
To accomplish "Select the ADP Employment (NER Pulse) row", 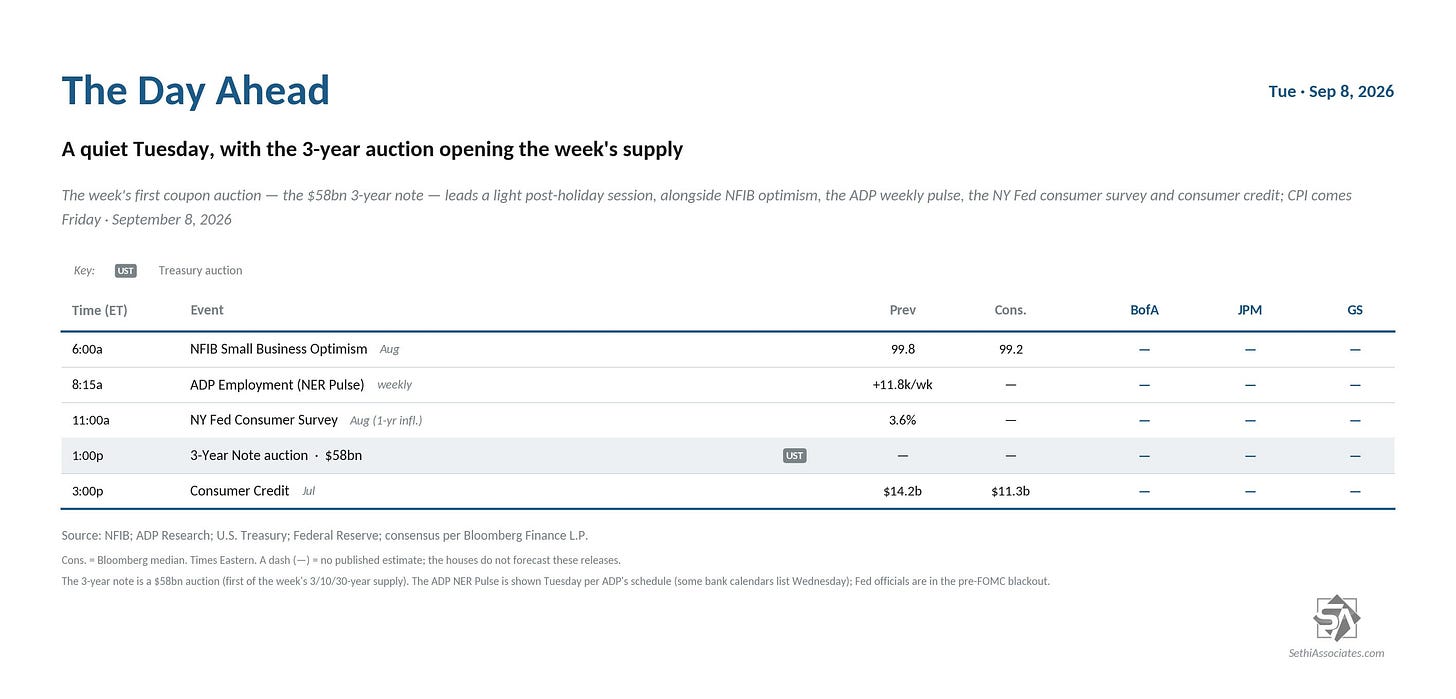I will point(728,385).
